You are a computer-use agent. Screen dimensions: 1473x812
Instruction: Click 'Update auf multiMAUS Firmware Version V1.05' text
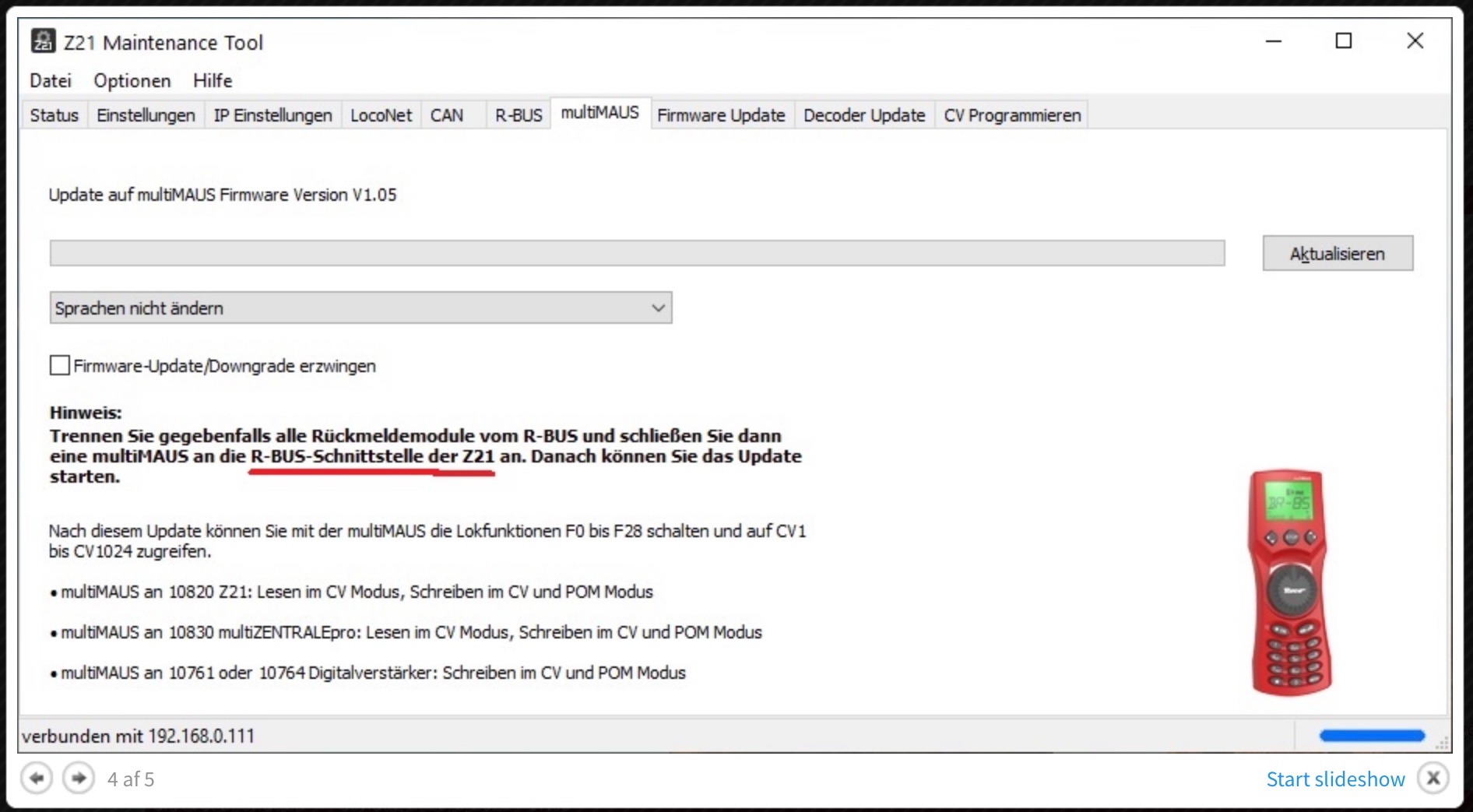click(223, 195)
